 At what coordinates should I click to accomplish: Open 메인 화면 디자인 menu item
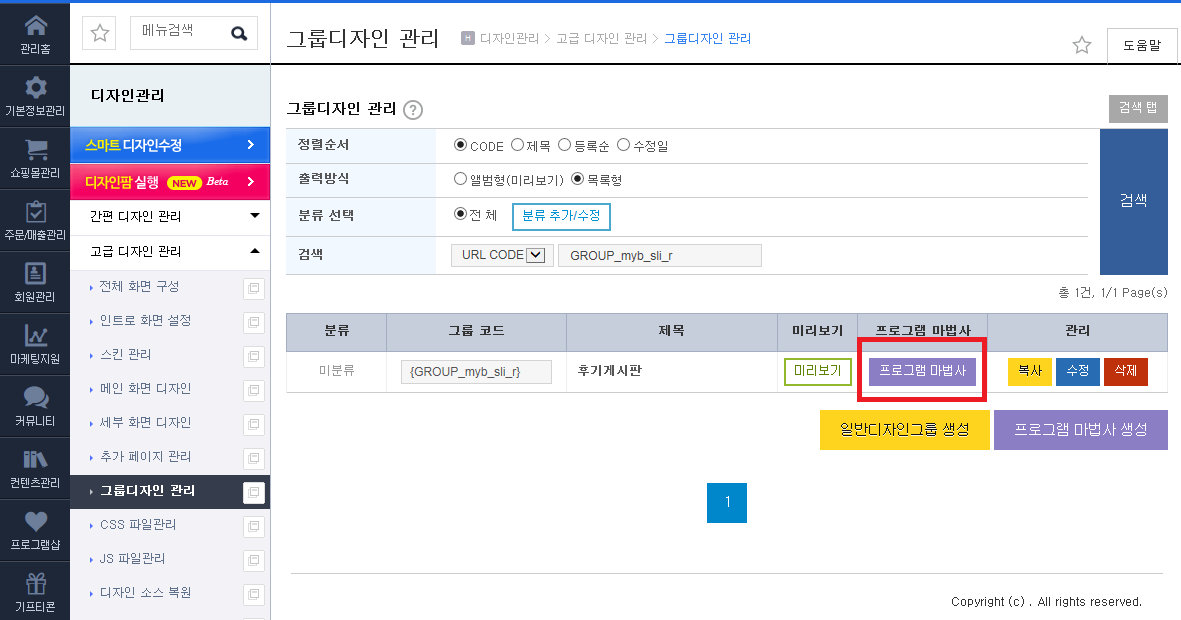click(x=145, y=389)
